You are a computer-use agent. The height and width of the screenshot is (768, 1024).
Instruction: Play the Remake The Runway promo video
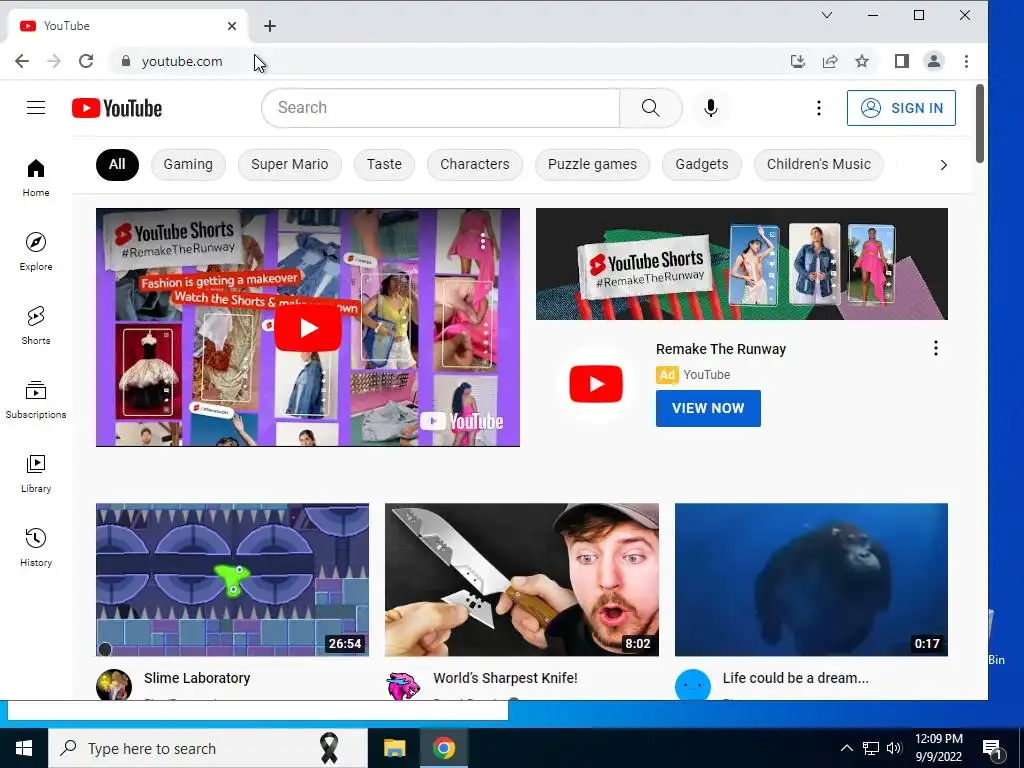[308, 327]
